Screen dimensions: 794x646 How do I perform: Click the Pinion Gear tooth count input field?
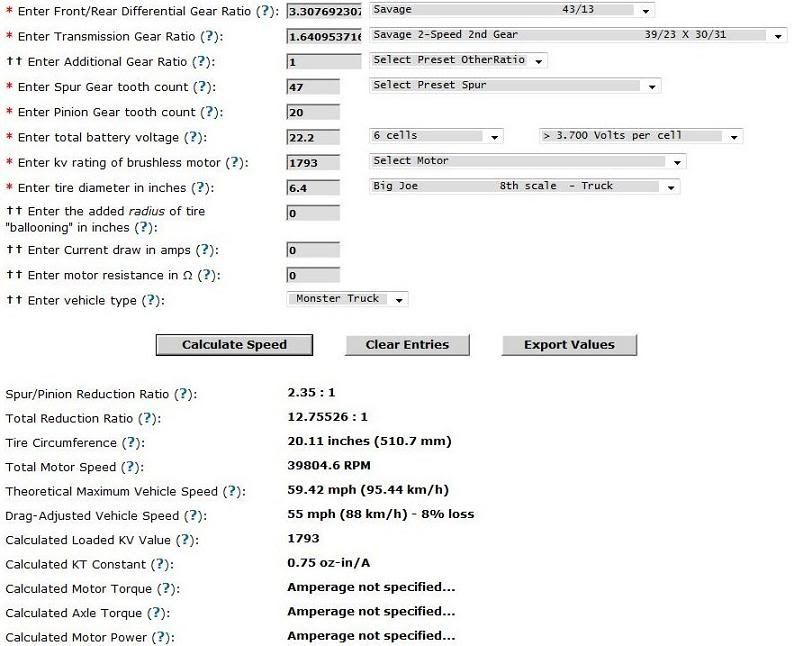click(x=313, y=113)
